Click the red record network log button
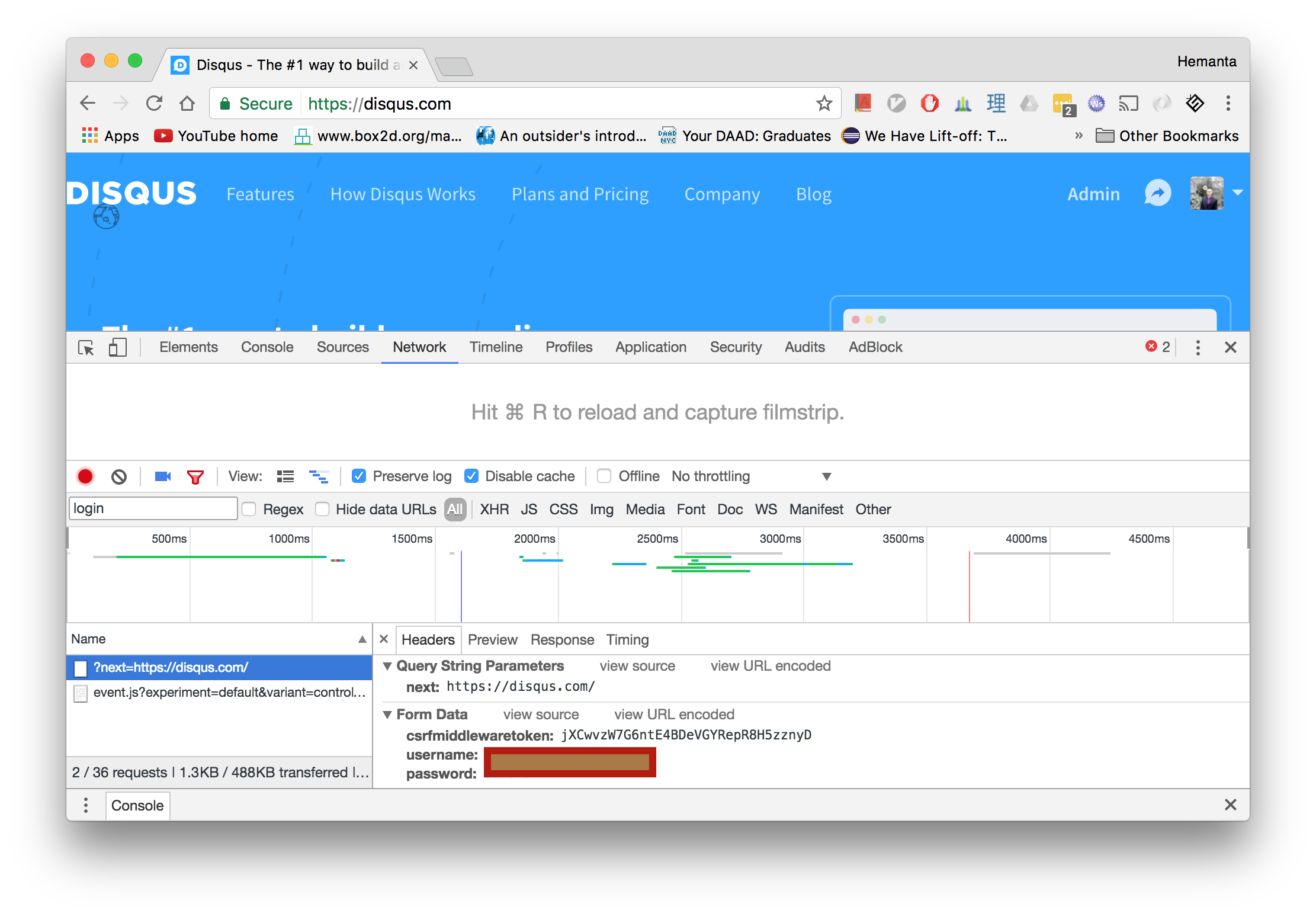Image resolution: width=1316 pixels, height=916 pixels. pyautogui.click(x=85, y=476)
